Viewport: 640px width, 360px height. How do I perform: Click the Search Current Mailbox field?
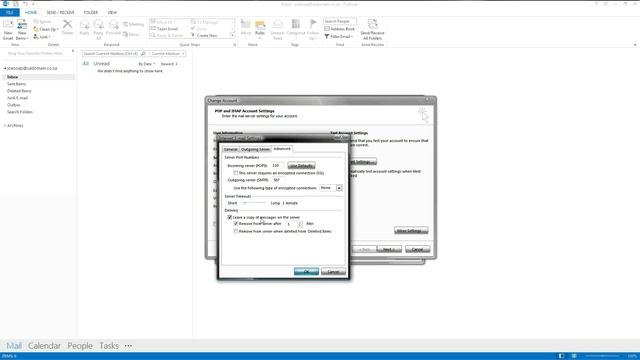[x=111, y=53]
